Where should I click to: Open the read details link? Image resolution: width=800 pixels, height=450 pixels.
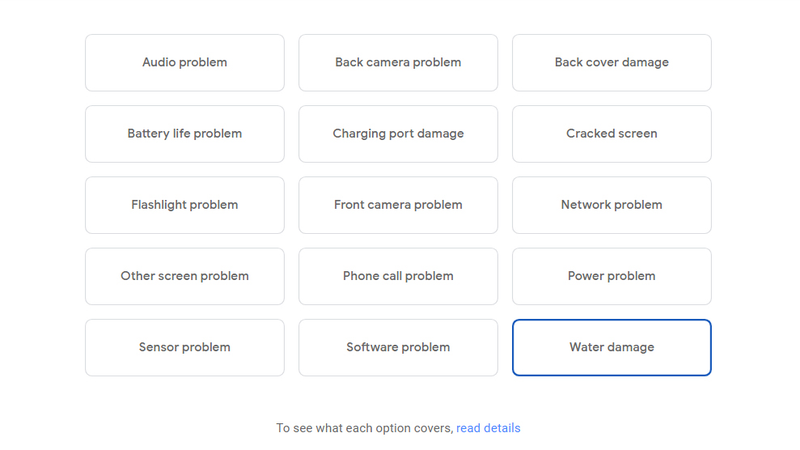click(488, 428)
